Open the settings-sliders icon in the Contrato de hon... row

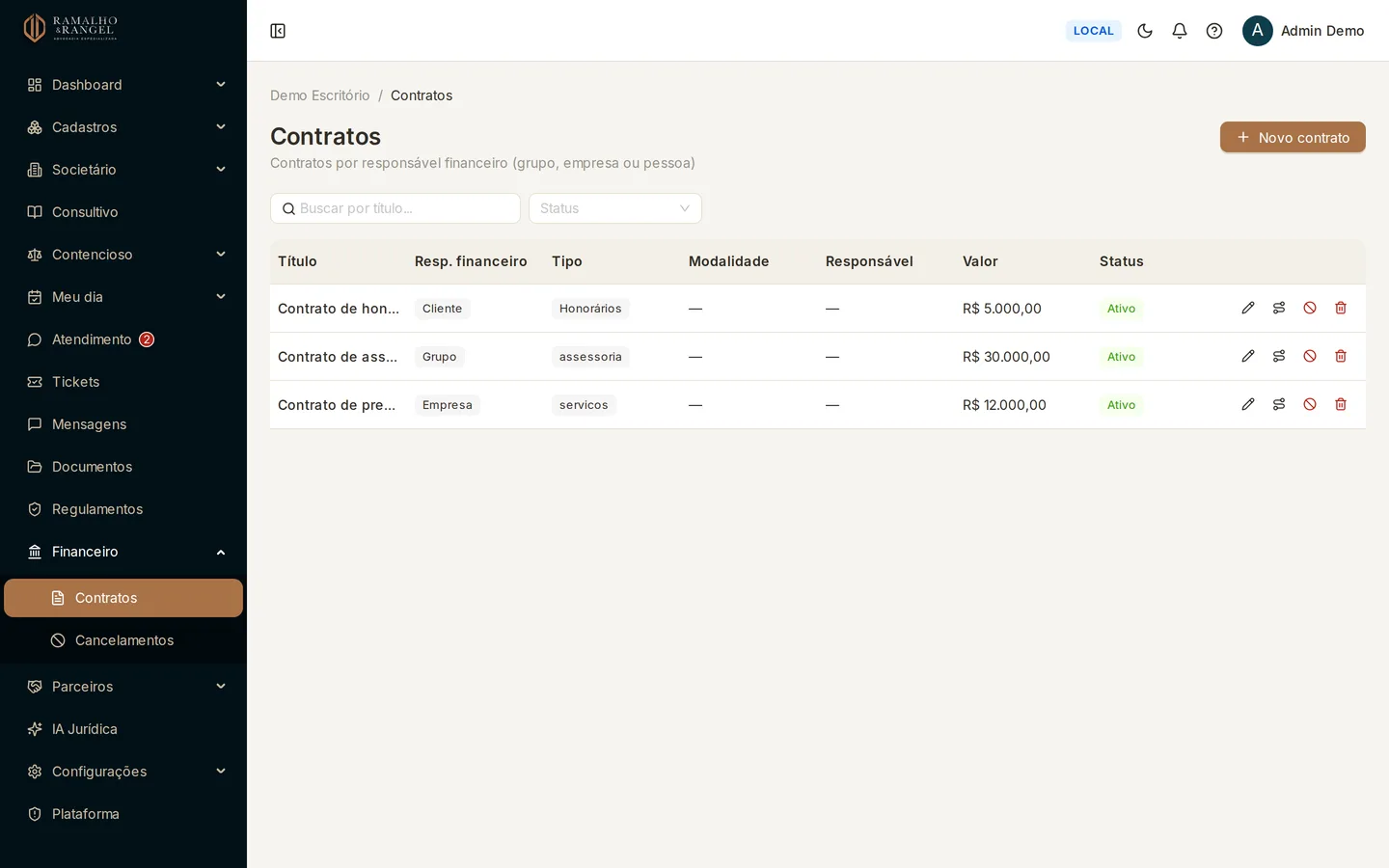pos(1279,308)
